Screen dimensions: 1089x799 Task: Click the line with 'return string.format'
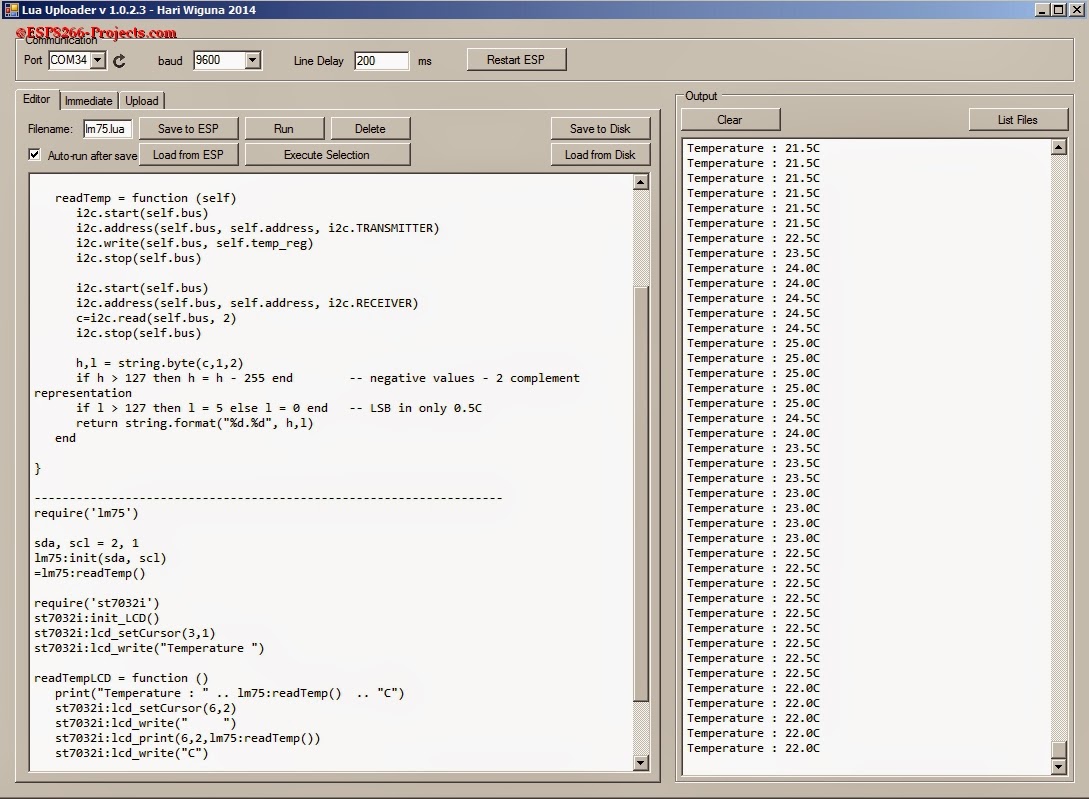tap(194, 423)
